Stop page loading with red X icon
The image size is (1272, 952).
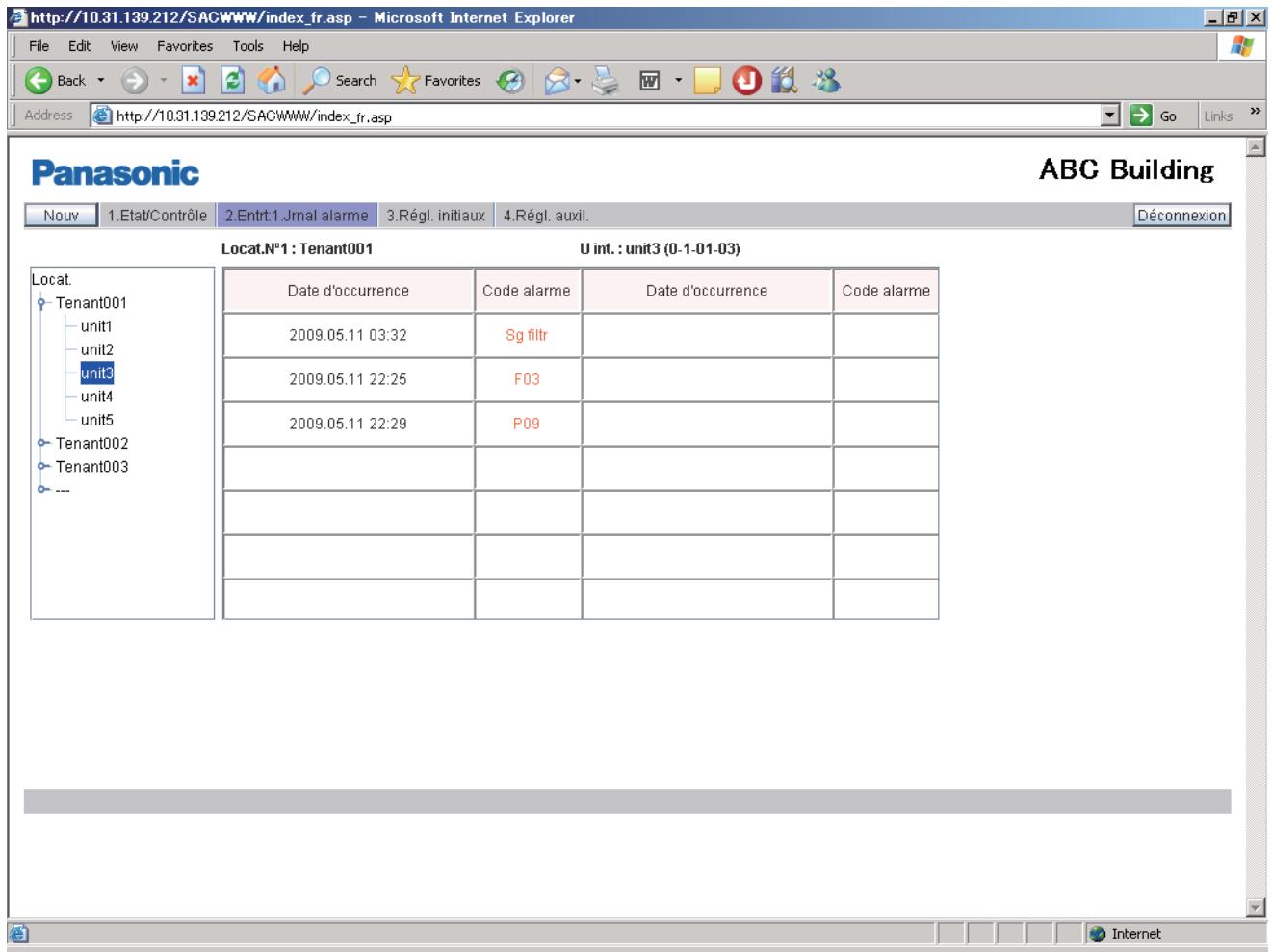[x=194, y=81]
